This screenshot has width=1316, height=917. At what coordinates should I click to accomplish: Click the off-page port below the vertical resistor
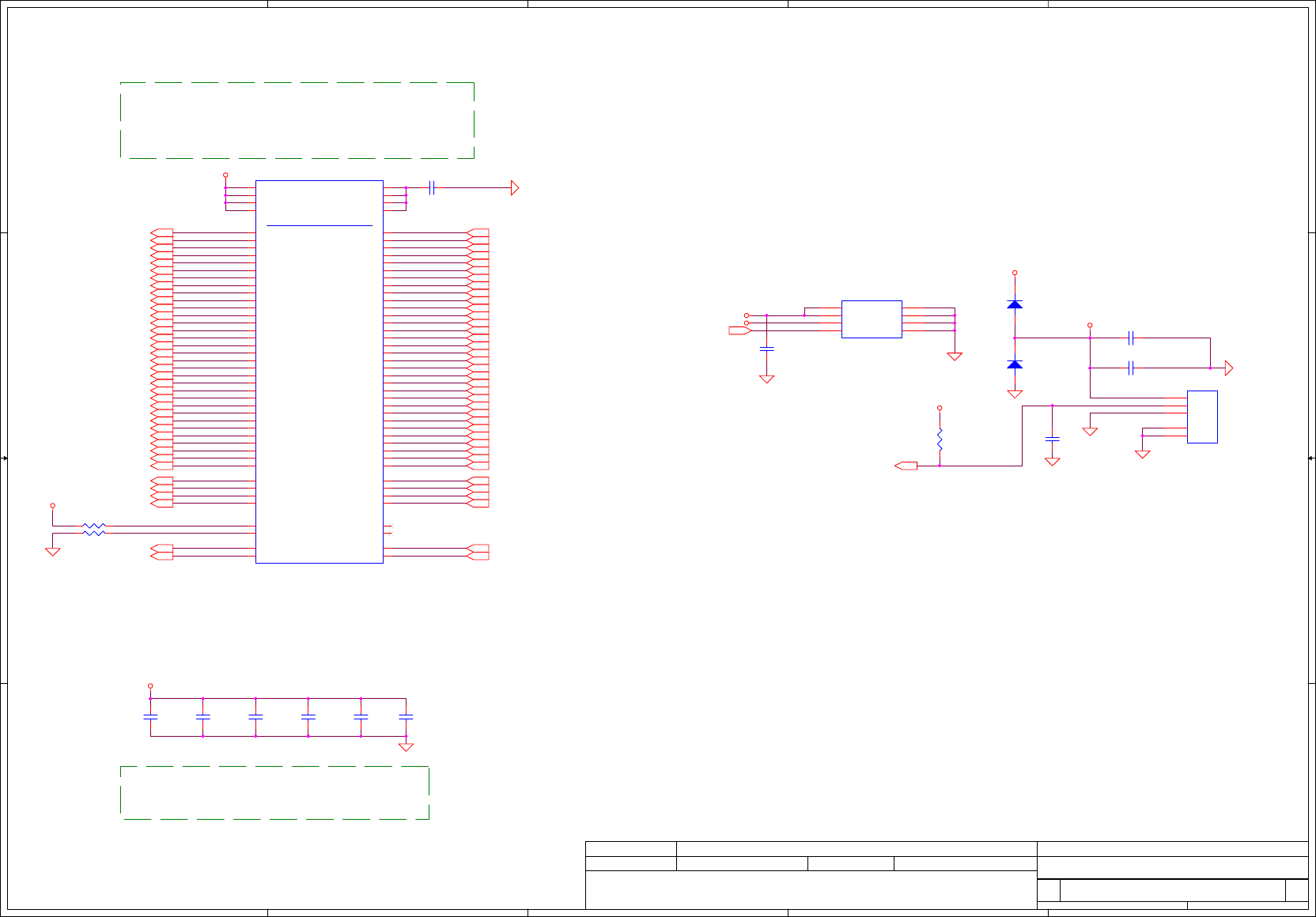click(906, 466)
